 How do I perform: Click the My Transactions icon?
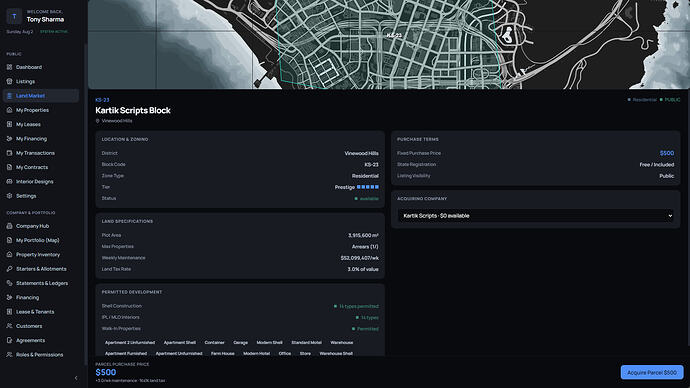point(9,153)
